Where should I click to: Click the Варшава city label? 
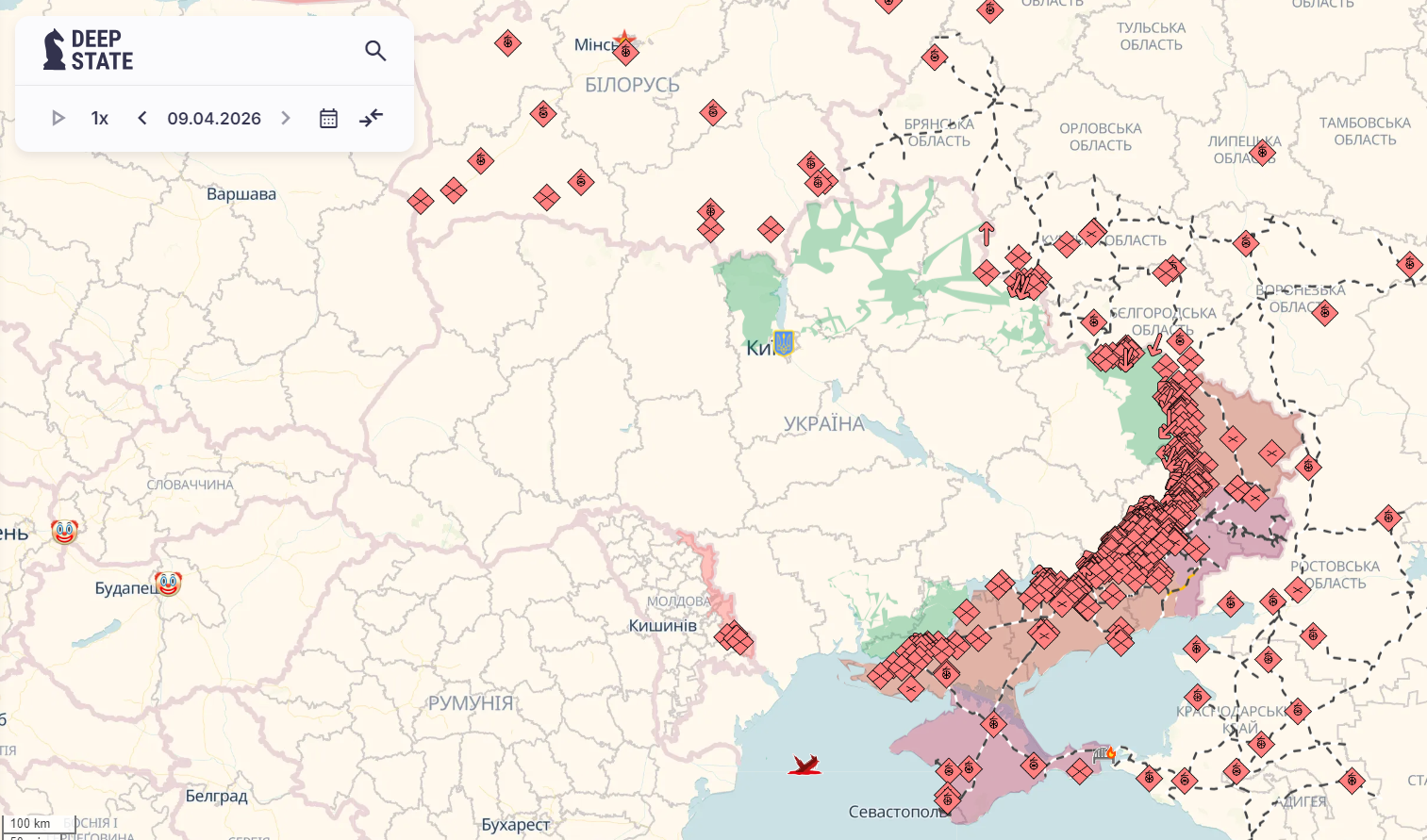point(241,194)
